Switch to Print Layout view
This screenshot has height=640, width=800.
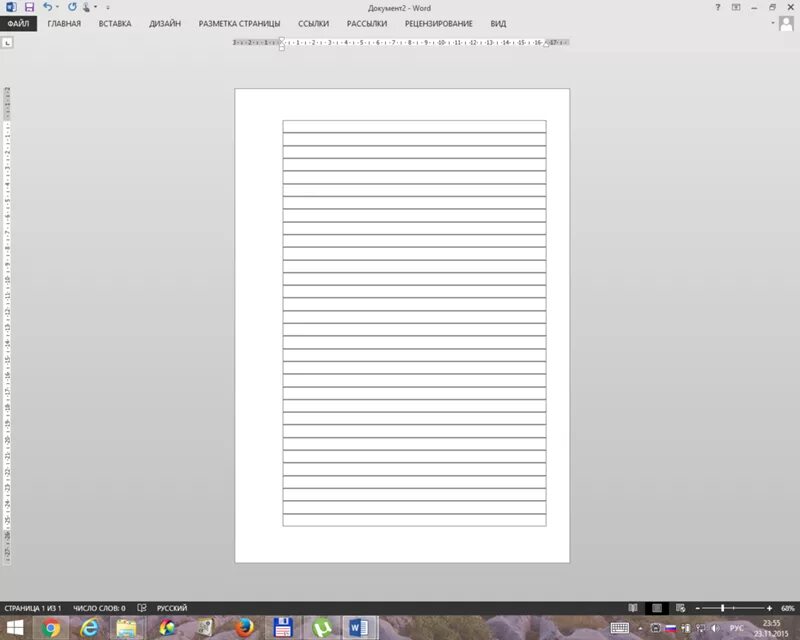(x=657, y=608)
